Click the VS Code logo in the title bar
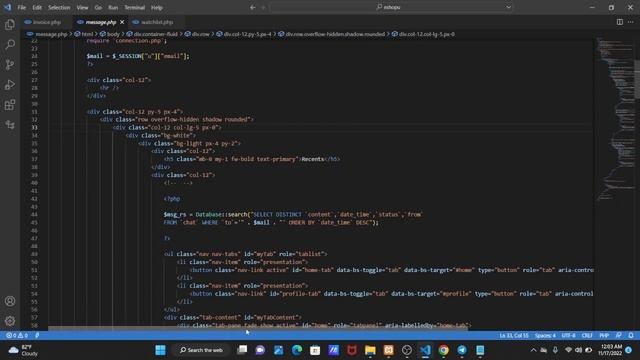Viewport: 640px width, 360px height. pyautogui.click(x=8, y=7)
